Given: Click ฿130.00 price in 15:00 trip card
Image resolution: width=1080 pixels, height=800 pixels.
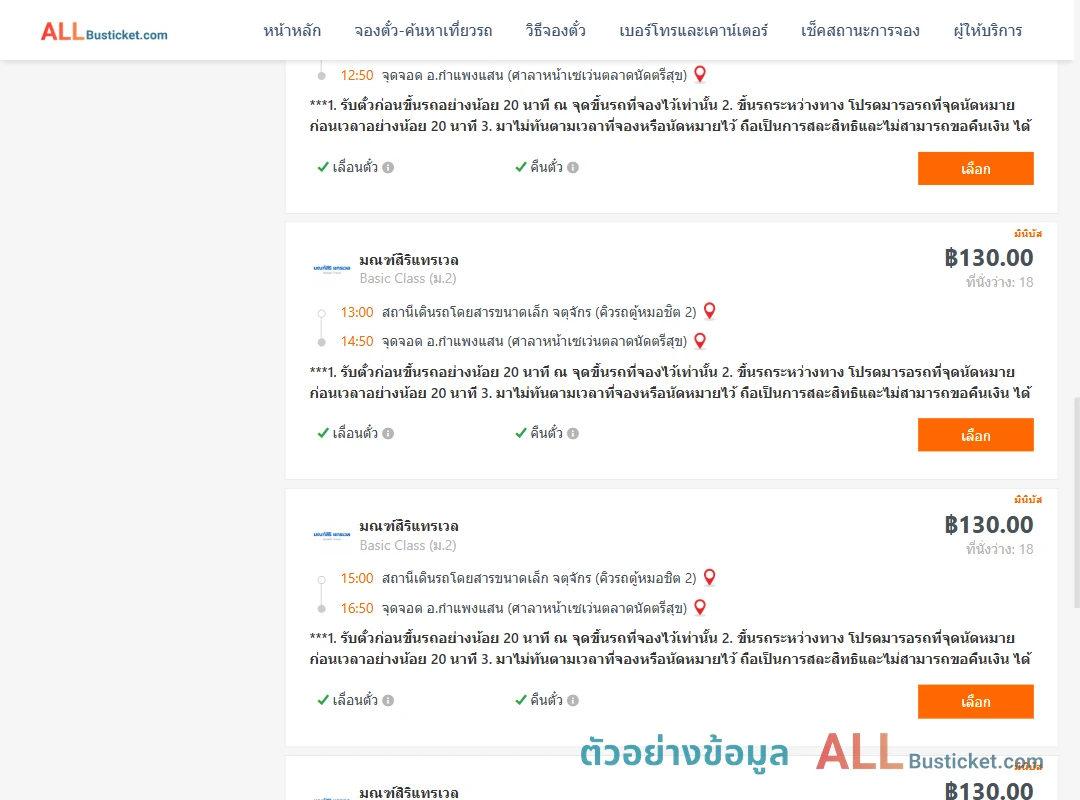Looking at the screenshot, I should click(988, 525).
